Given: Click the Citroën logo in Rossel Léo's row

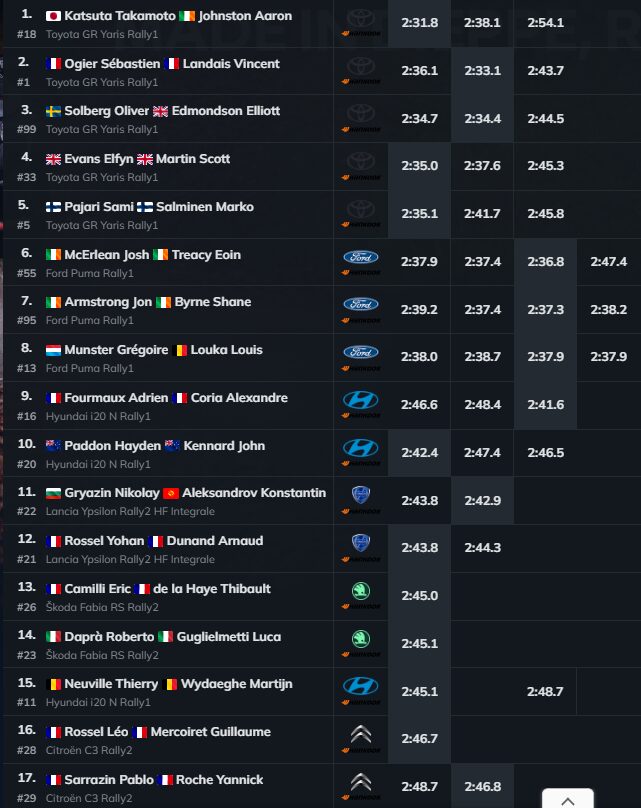Looking at the screenshot, I should (x=360, y=735).
